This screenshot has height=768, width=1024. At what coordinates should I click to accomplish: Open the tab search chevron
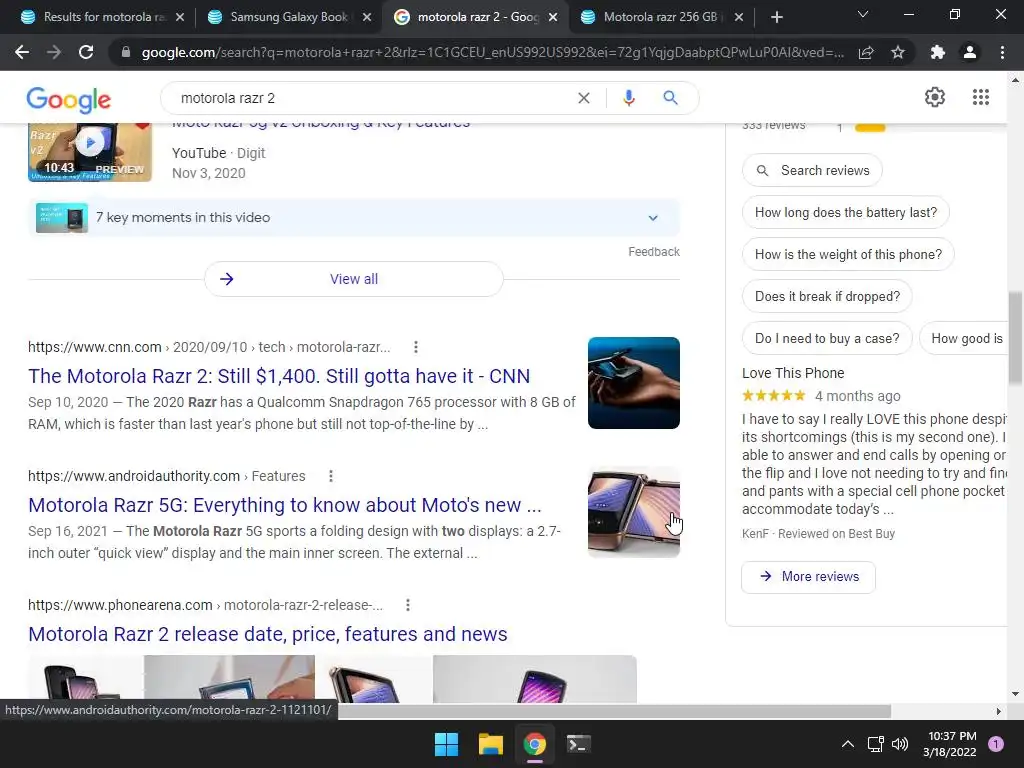[x=863, y=14]
